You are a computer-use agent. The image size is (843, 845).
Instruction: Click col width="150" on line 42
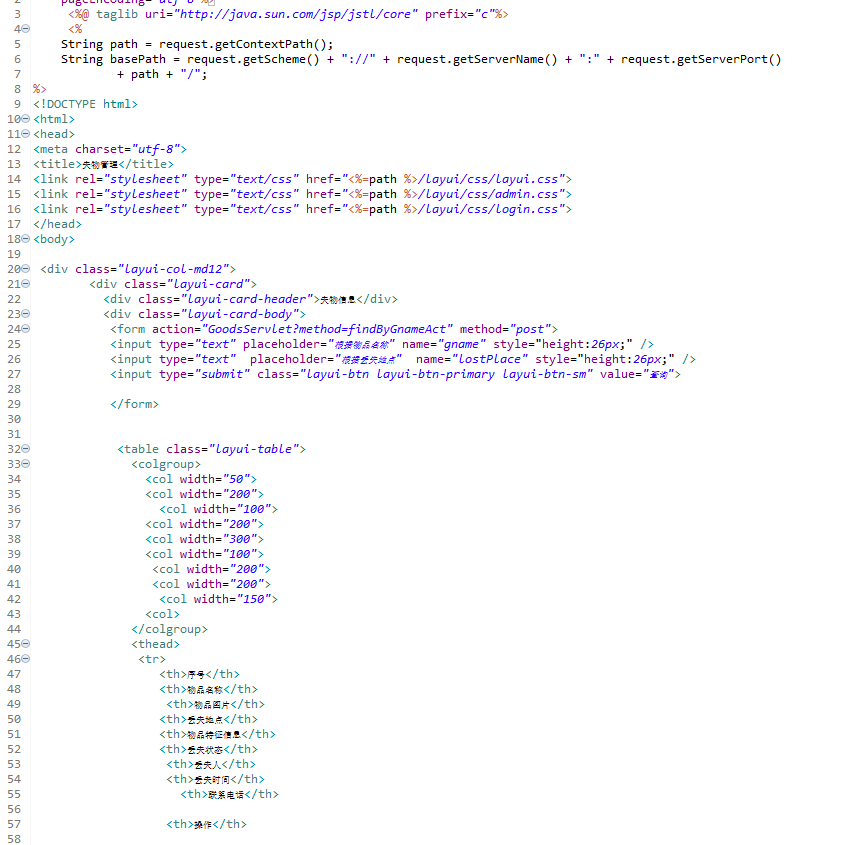218,599
